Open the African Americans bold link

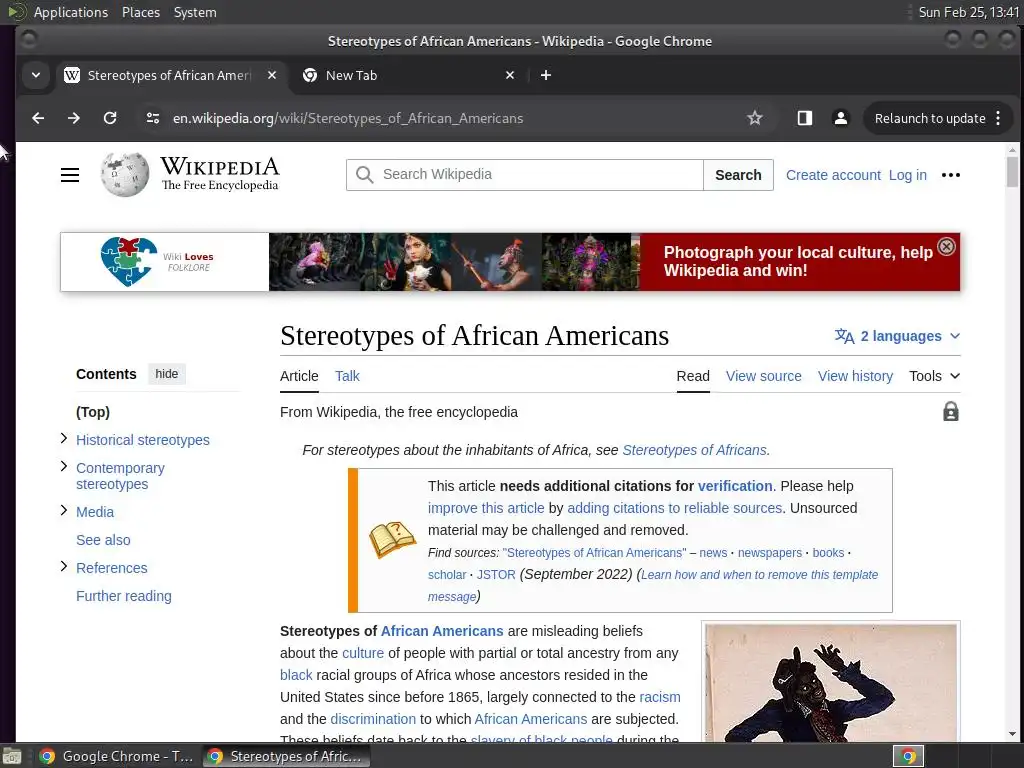[442, 631]
